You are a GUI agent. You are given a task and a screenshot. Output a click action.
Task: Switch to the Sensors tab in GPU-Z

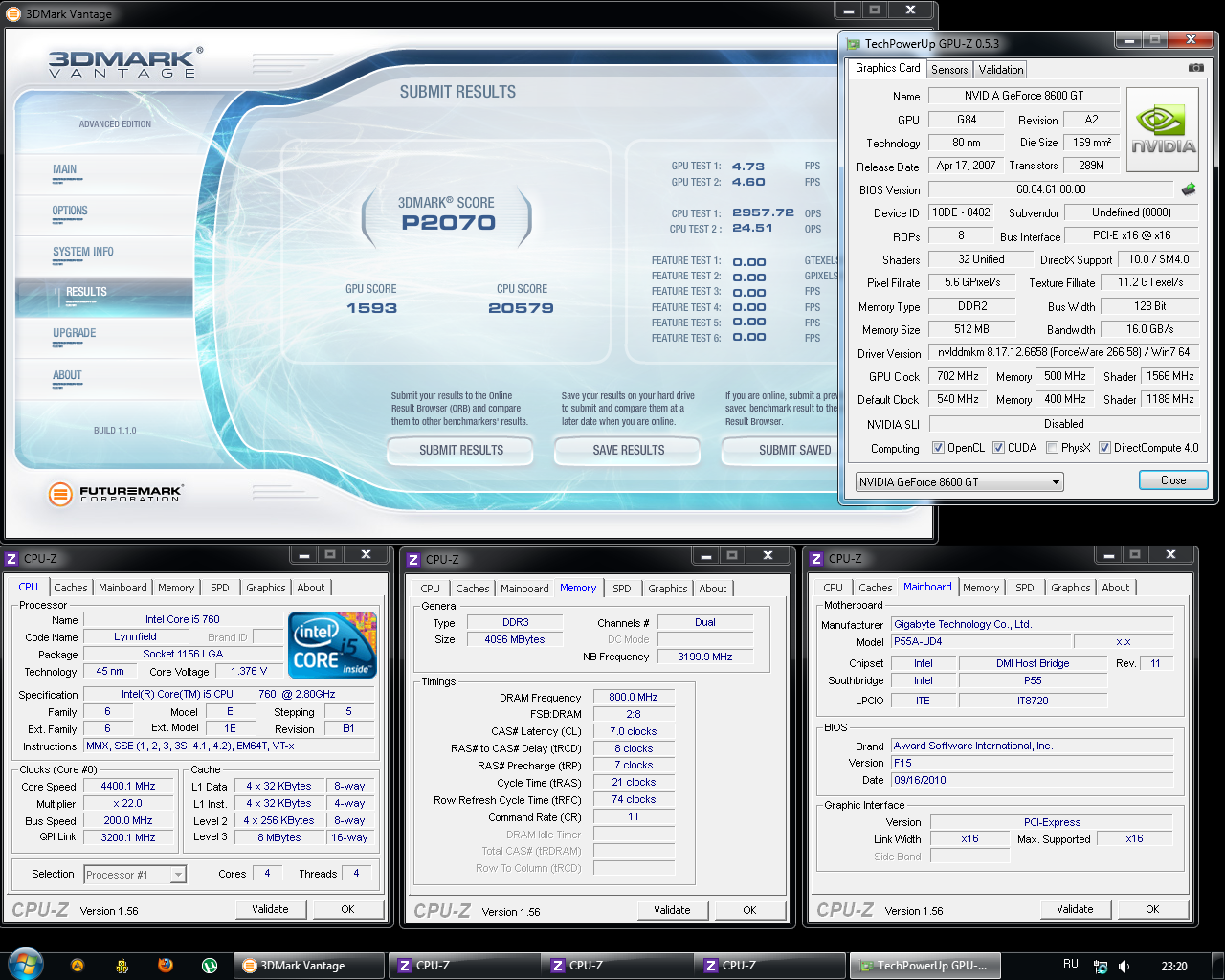click(949, 70)
